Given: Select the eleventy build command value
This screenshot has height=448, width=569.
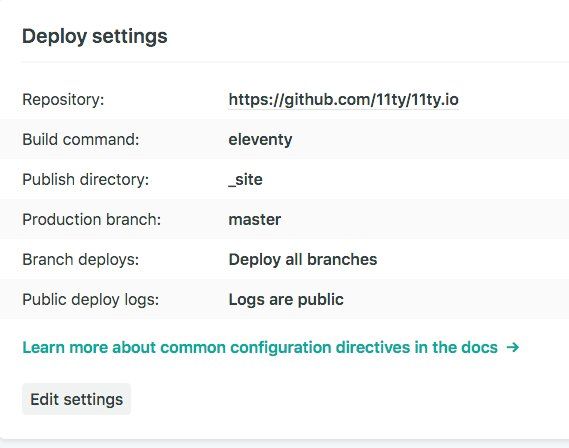Looking at the screenshot, I should (260, 140).
